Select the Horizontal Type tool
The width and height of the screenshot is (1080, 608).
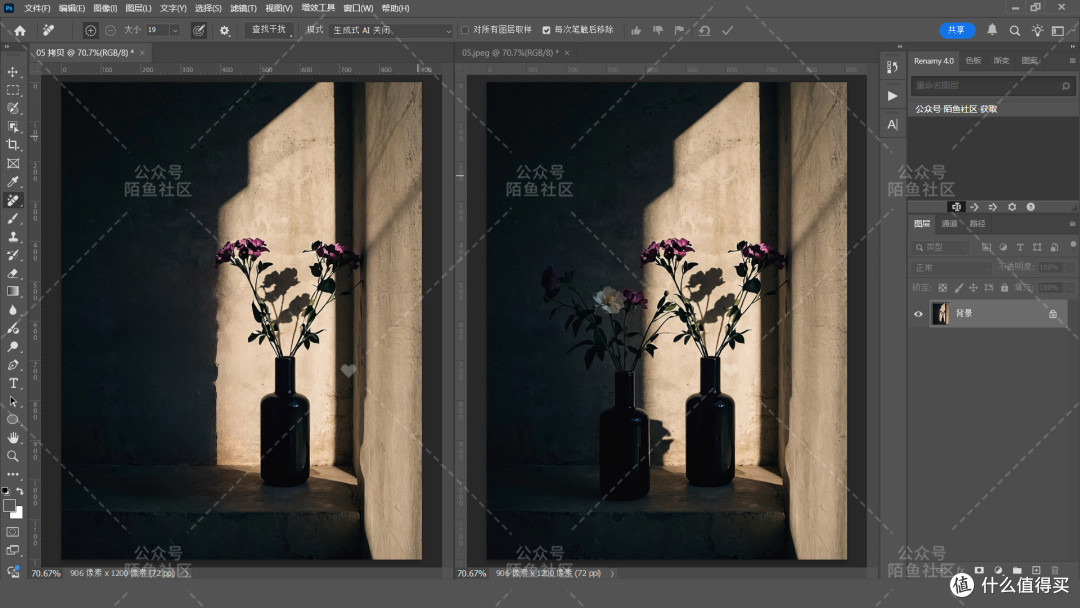pyautogui.click(x=12, y=384)
